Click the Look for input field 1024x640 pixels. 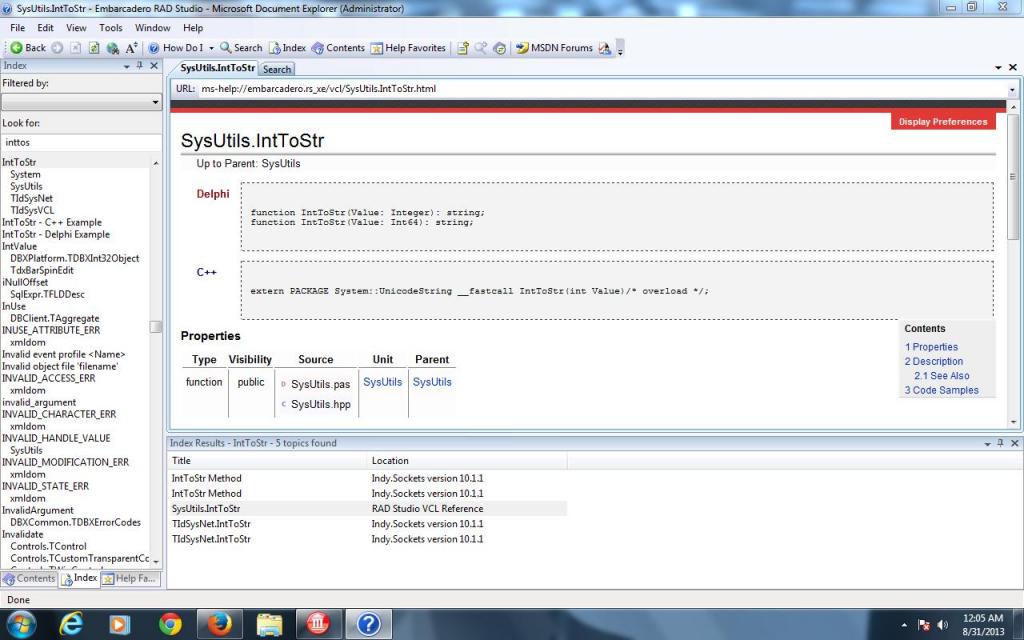click(x=82, y=142)
